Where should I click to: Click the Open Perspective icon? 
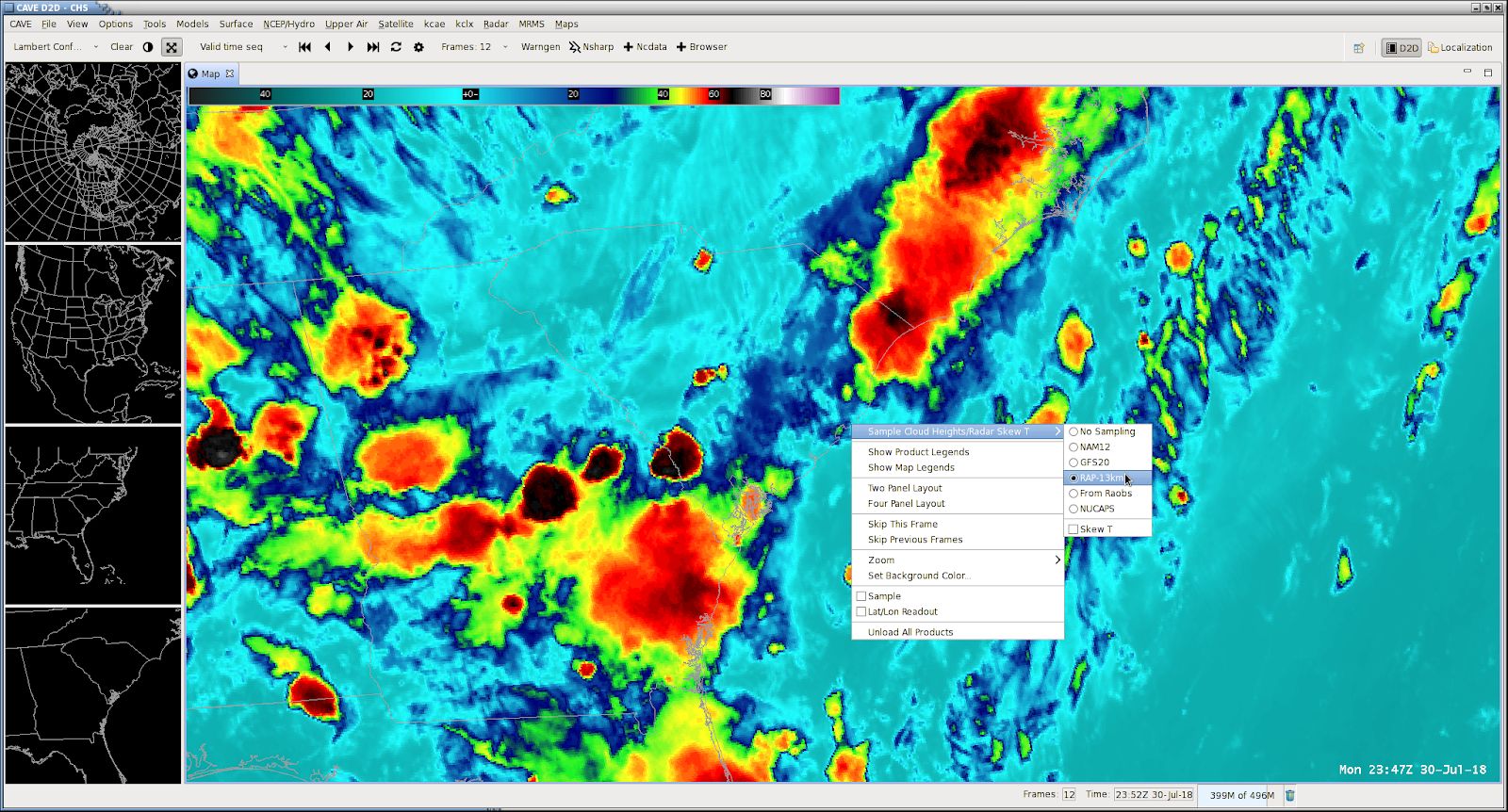coord(1359,48)
